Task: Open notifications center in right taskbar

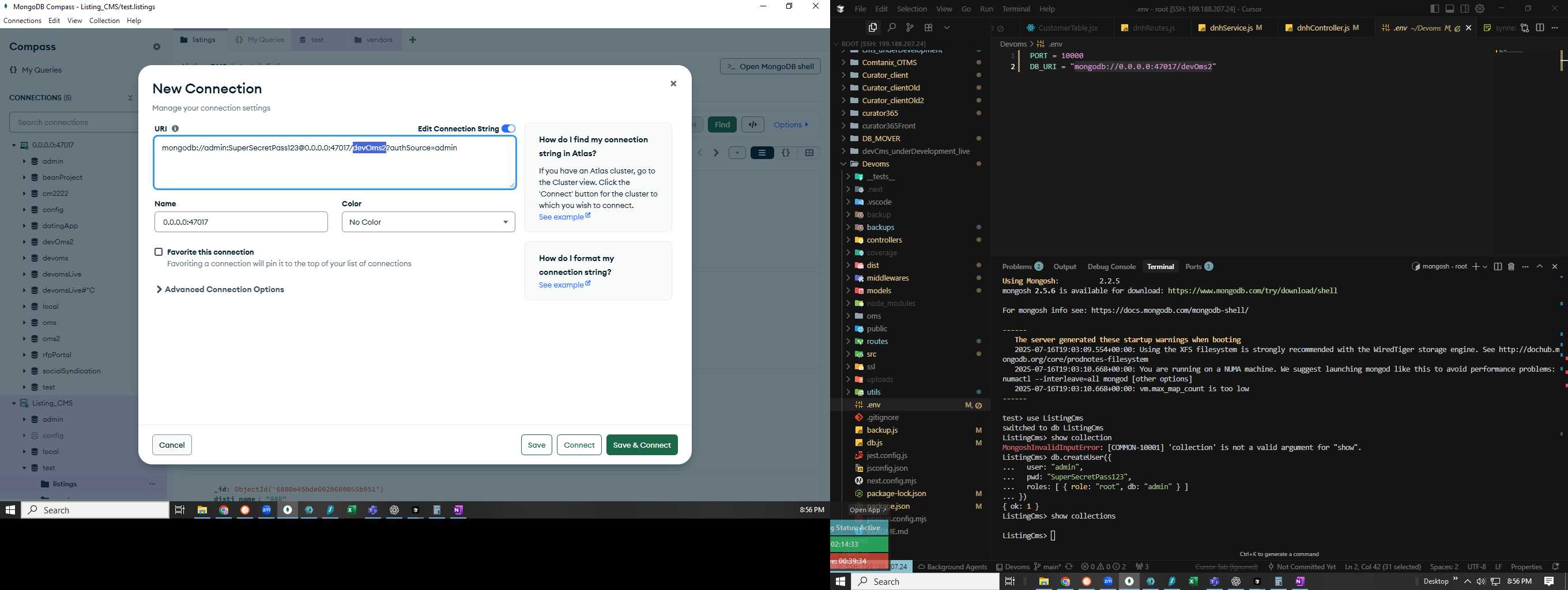Action: tap(1549, 581)
